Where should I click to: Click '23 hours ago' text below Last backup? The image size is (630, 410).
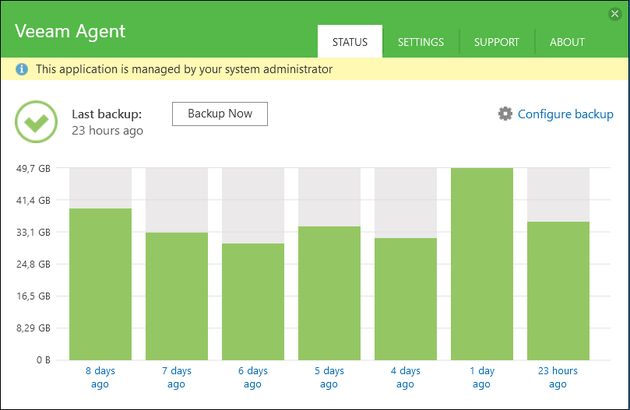click(x=107, y=131)
